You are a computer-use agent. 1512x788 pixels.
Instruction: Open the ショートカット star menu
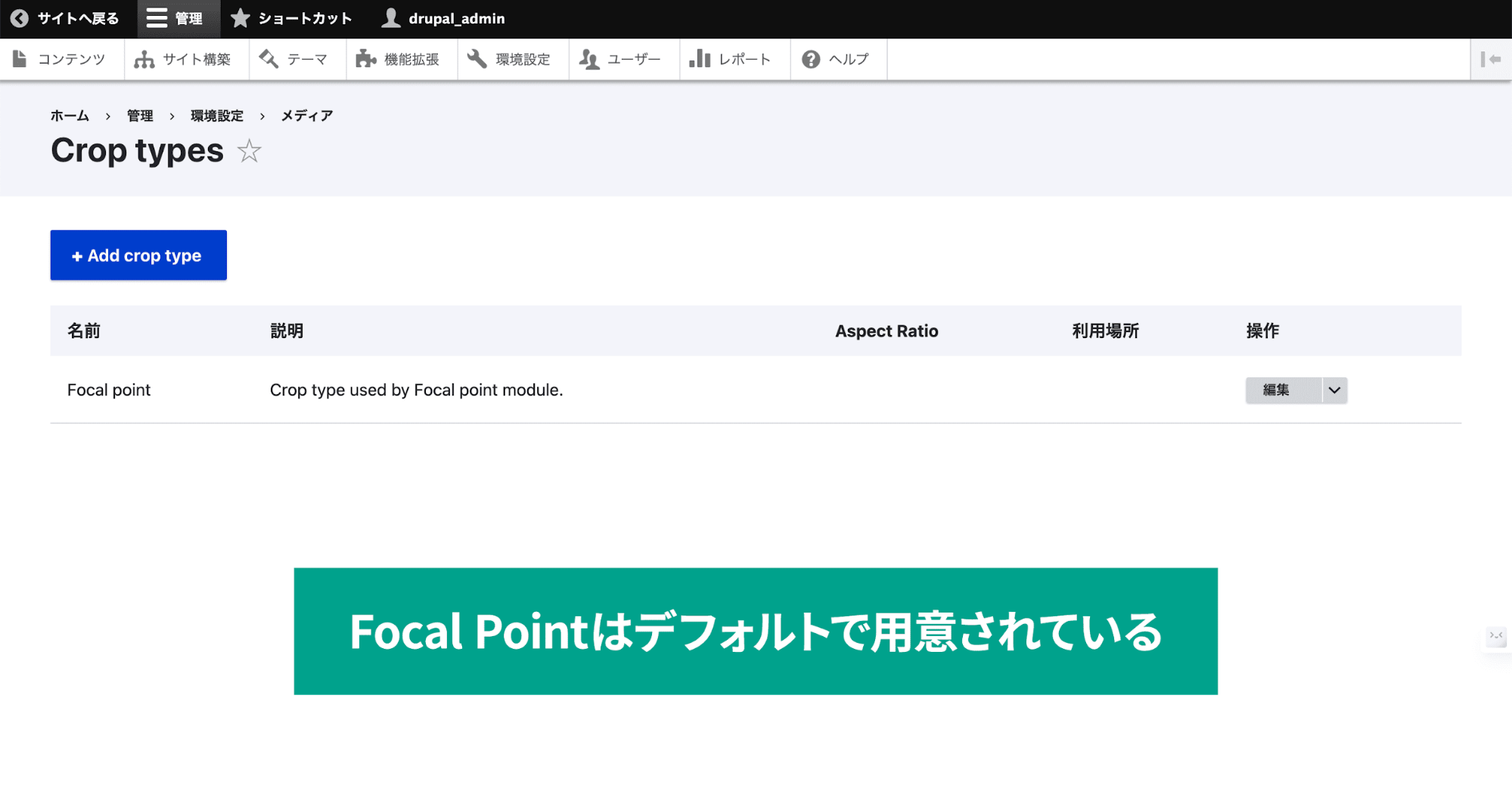[291, 18]
